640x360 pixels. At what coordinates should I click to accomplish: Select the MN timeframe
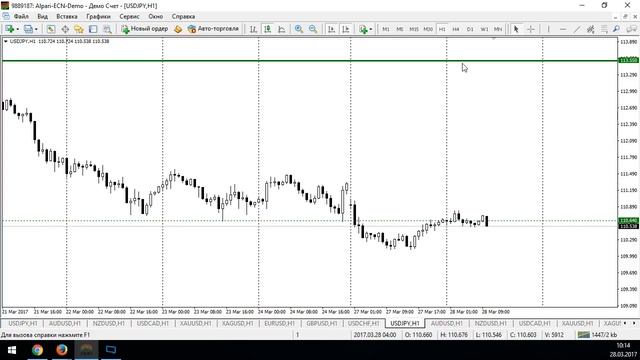498,29
